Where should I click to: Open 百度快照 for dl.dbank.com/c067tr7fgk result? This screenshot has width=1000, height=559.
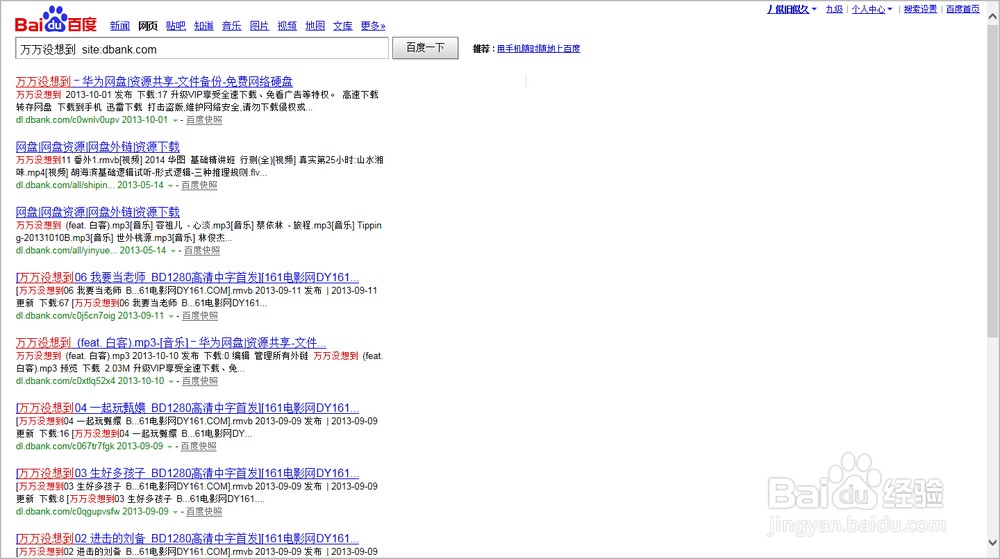(x=198, y=446)
